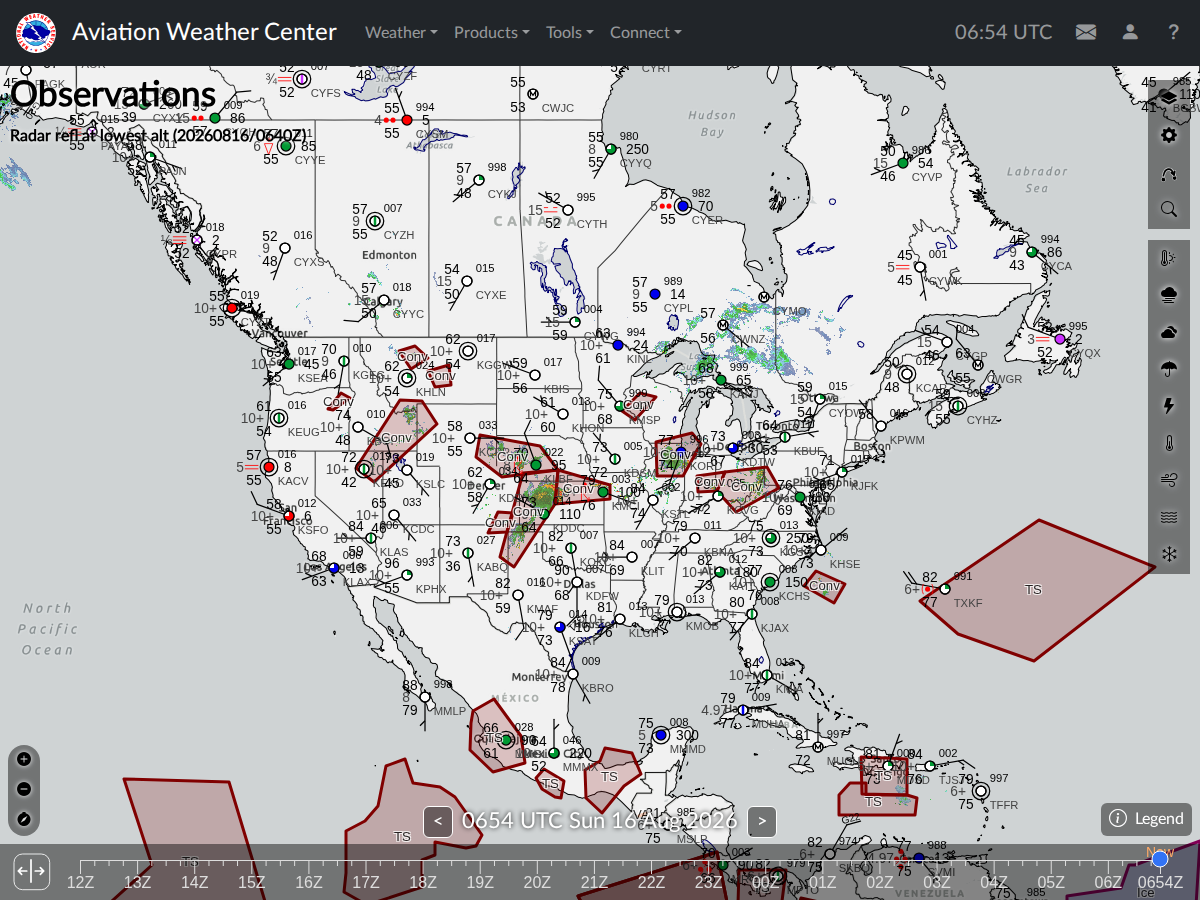Select the CYZH station plot

375,221
